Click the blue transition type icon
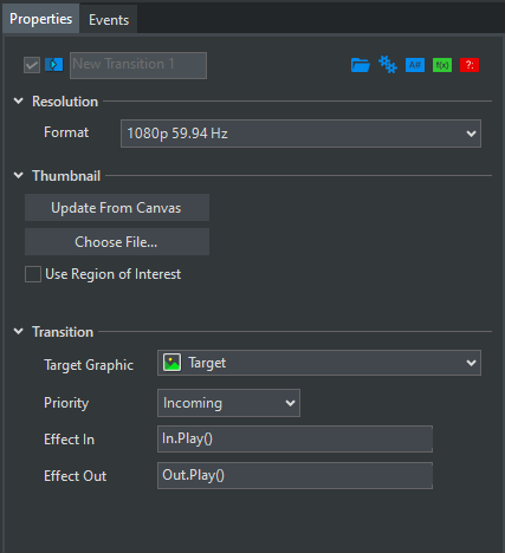The image size is (506, 554). coord(54,65)
